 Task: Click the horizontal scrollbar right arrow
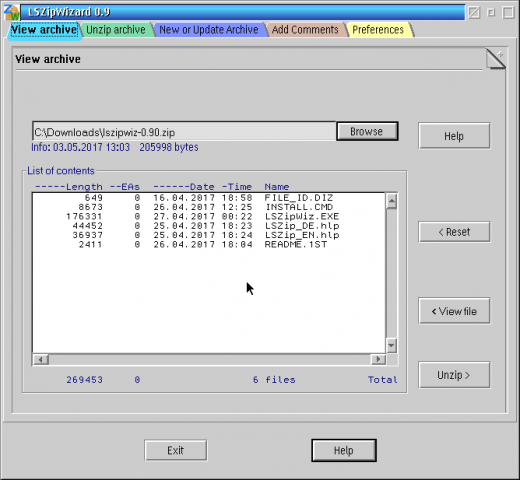click(378, 359)
